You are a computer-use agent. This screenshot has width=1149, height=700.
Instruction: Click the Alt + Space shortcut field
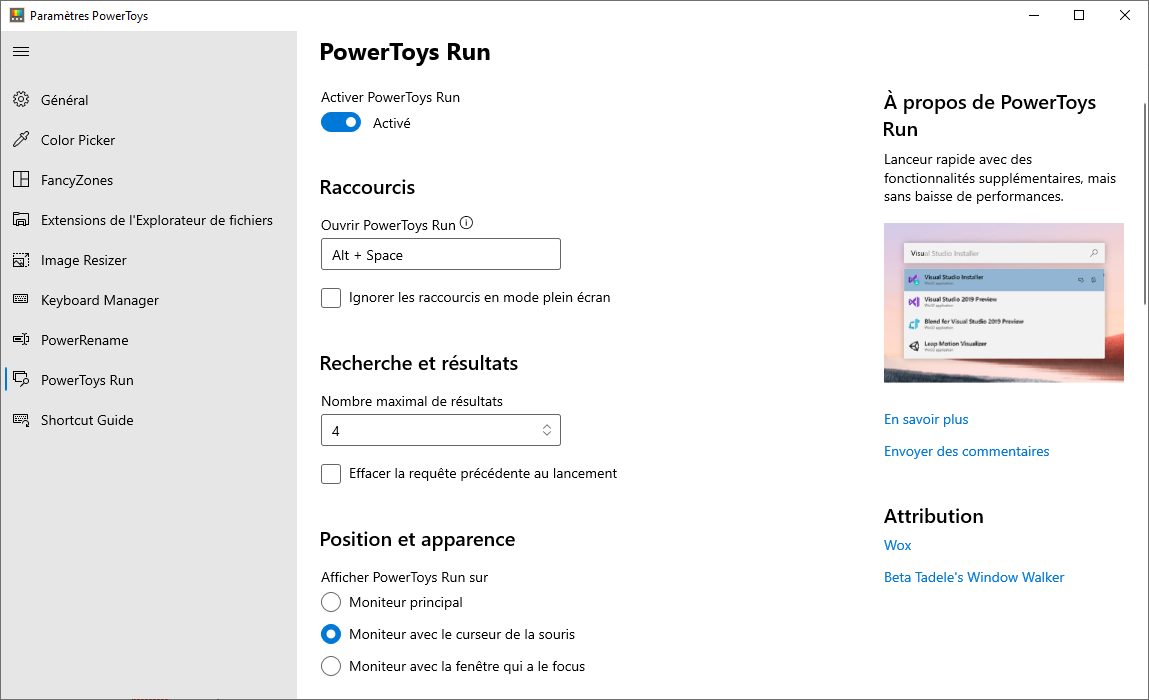pos(441,254)
